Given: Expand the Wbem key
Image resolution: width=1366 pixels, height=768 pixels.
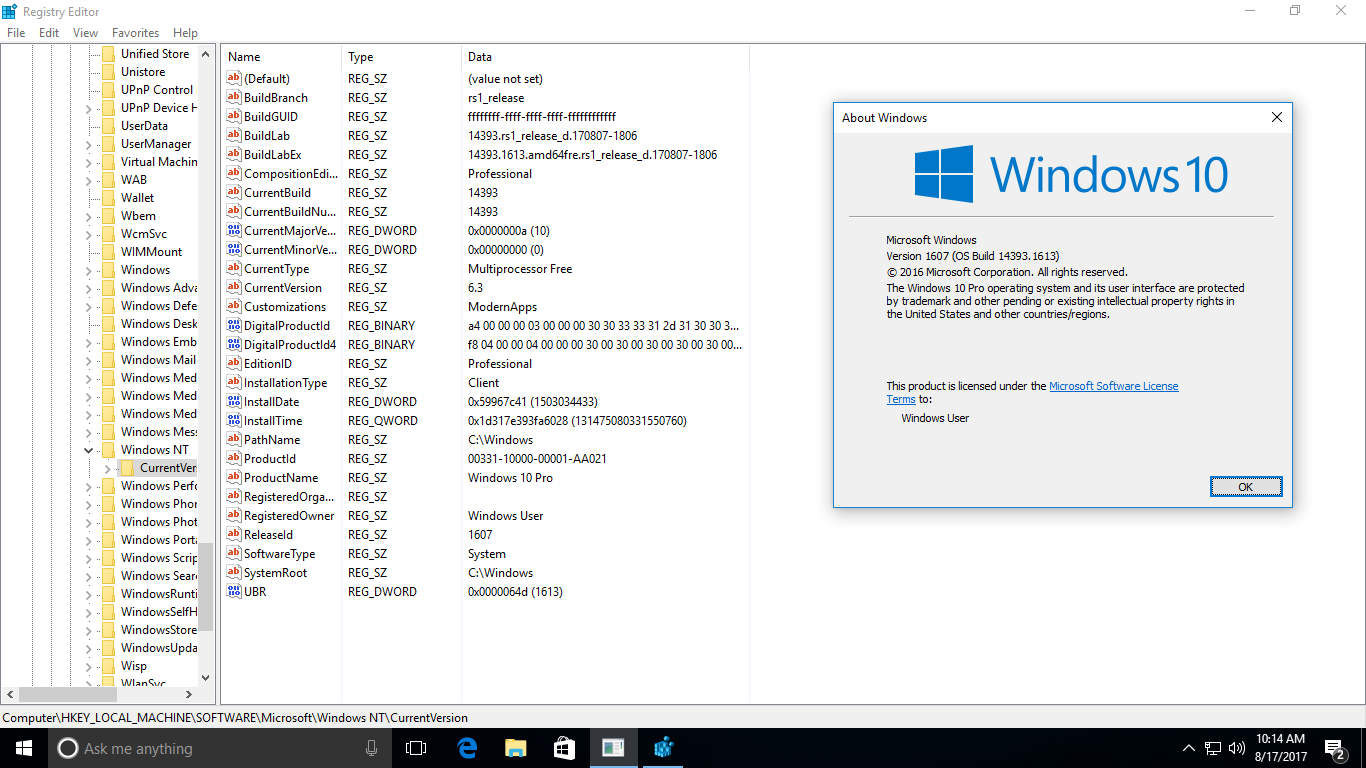Looking at the screenshot, I should point(89,216).
